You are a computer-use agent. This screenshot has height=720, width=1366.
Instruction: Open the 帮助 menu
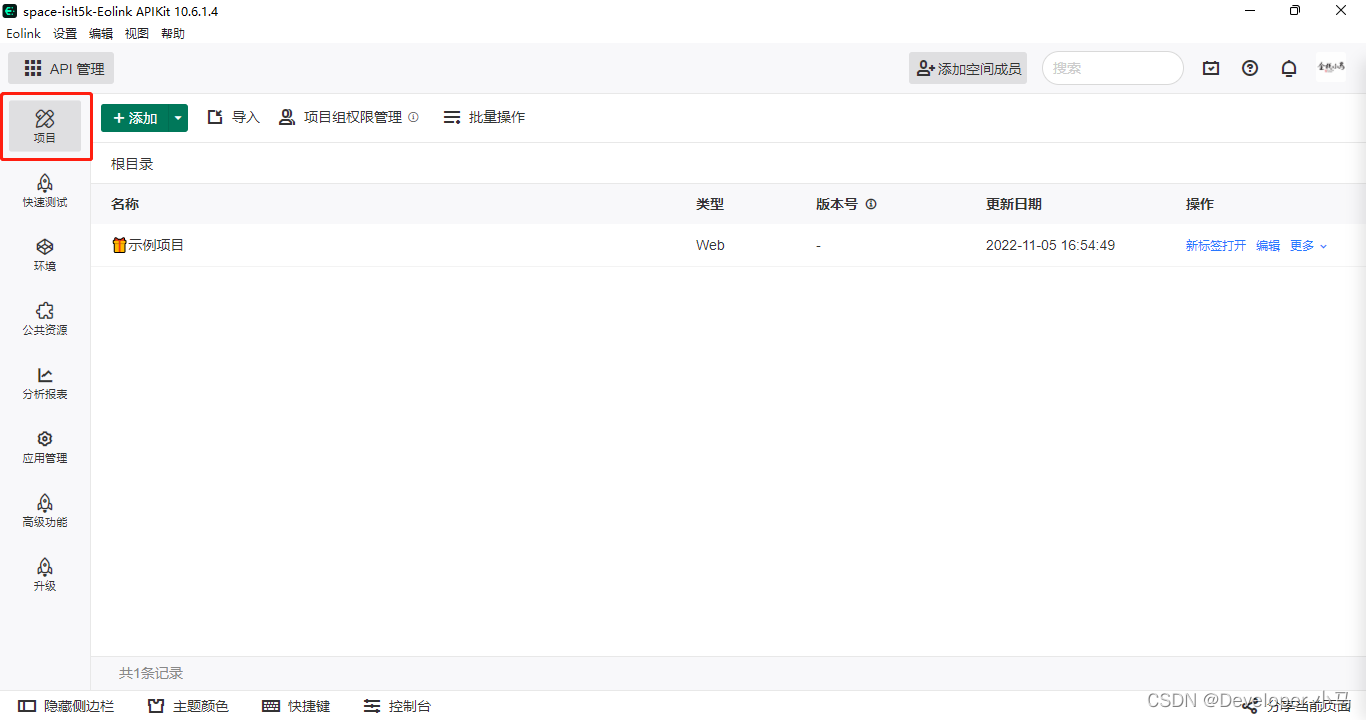tap(173, 33)
